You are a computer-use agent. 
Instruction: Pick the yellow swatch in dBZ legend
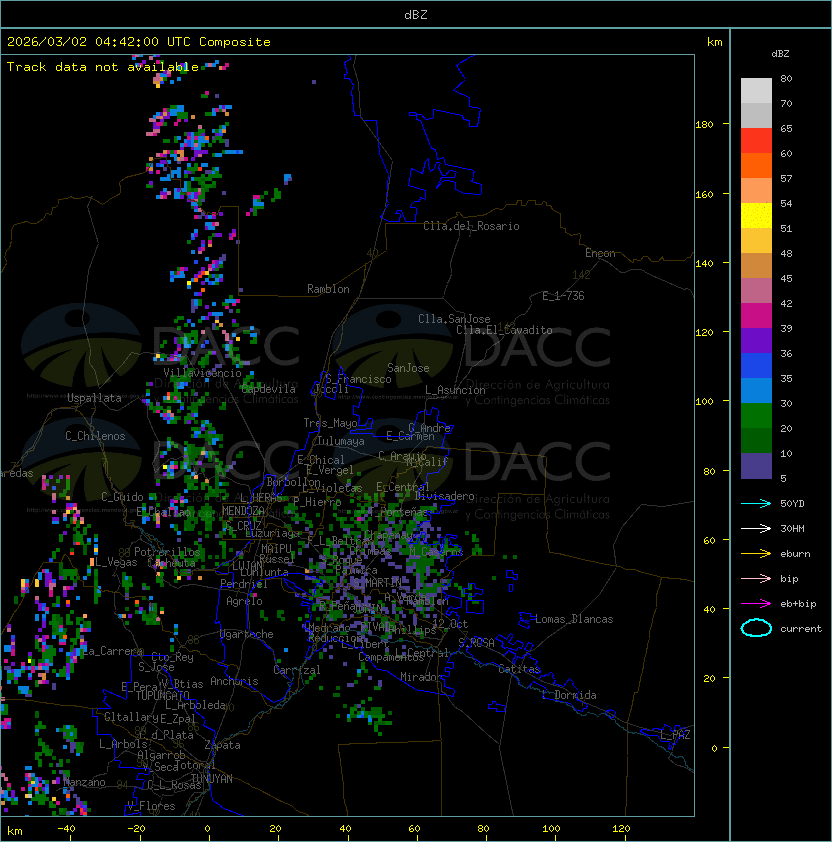click(x=756, y=215)
